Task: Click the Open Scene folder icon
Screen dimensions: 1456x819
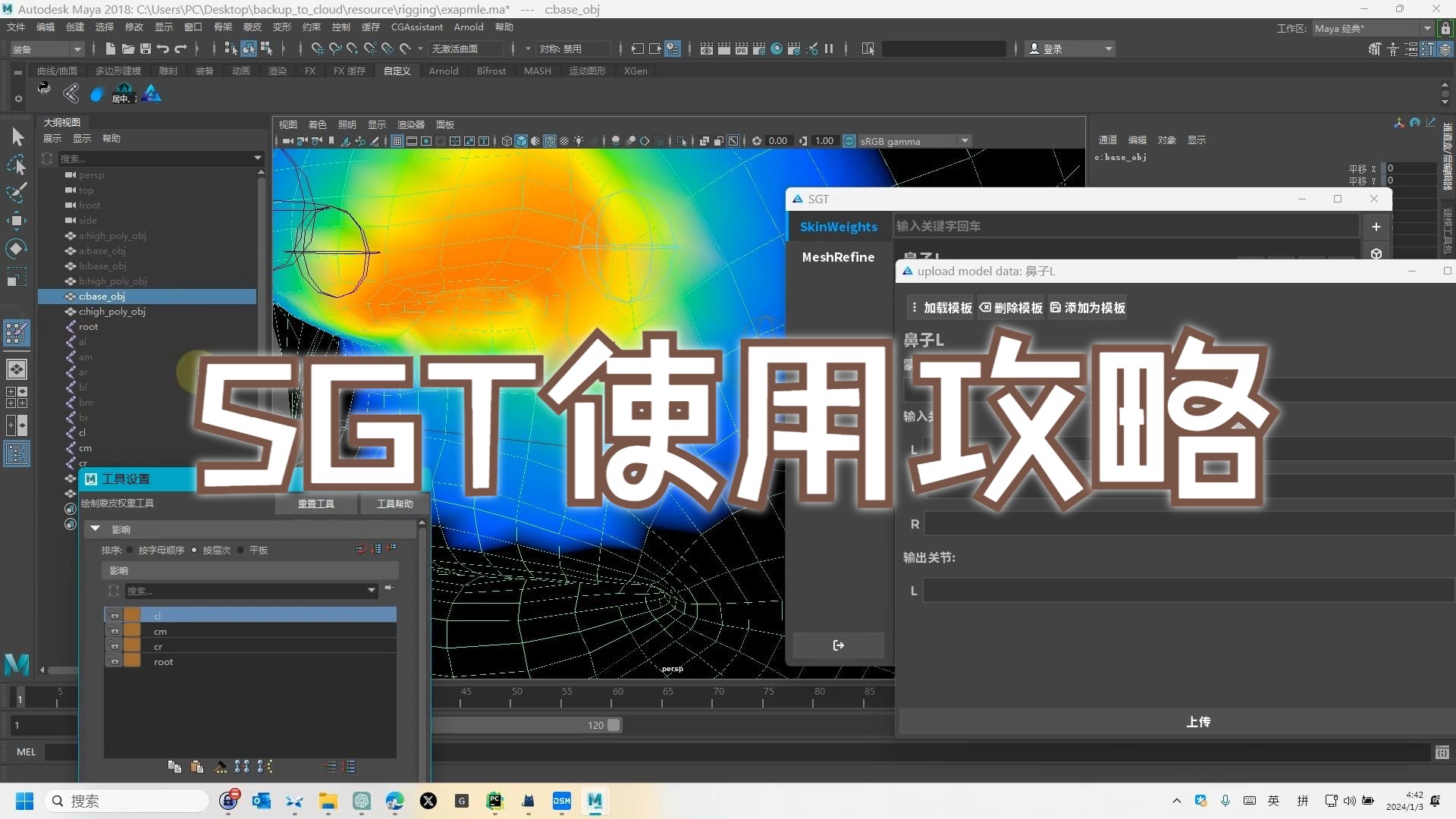Action: pos(128,49)
